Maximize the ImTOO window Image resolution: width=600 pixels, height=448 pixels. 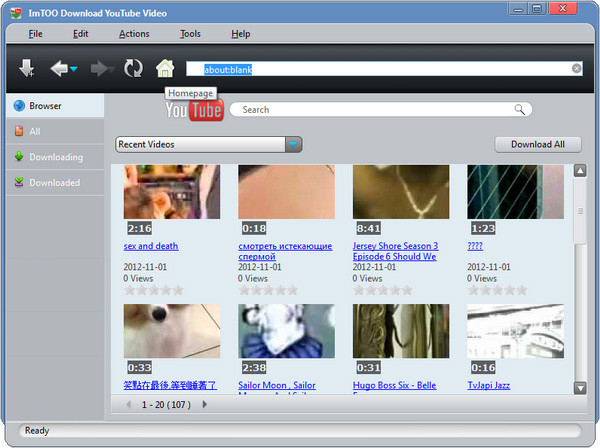(537, 9)
